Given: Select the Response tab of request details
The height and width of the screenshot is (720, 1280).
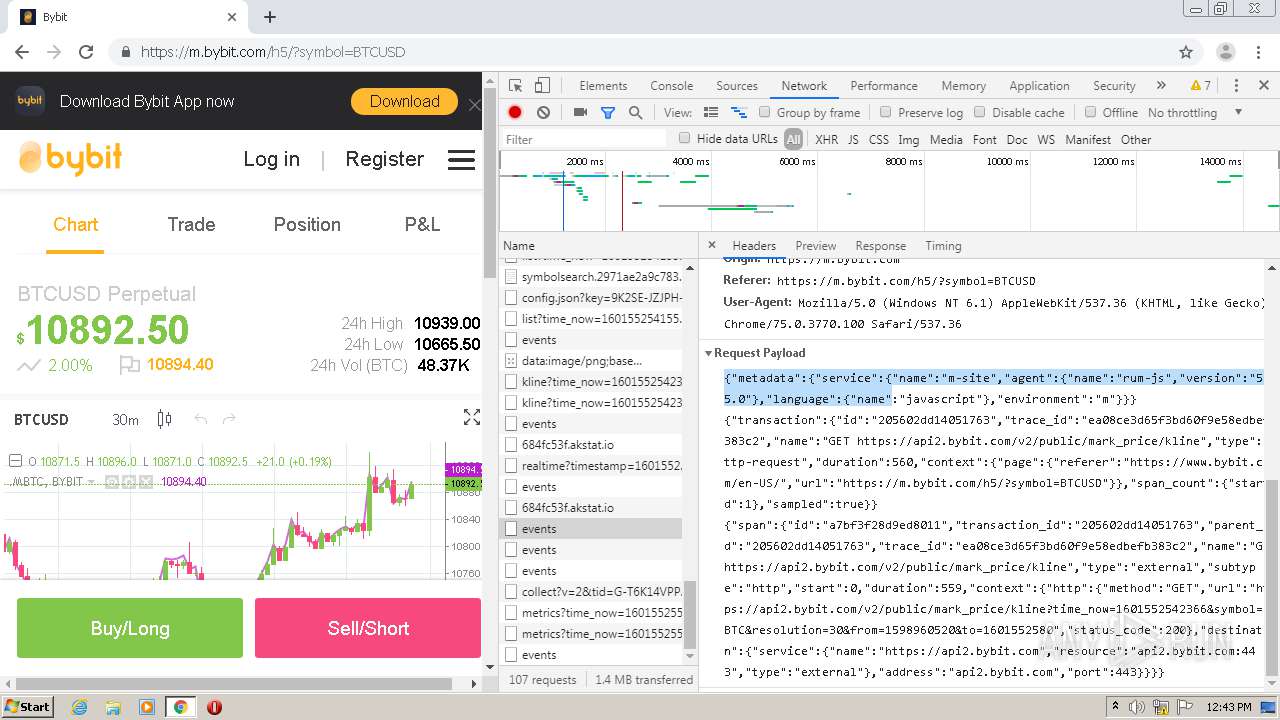Looking at the screenshot, I should [x=880, y=245].
